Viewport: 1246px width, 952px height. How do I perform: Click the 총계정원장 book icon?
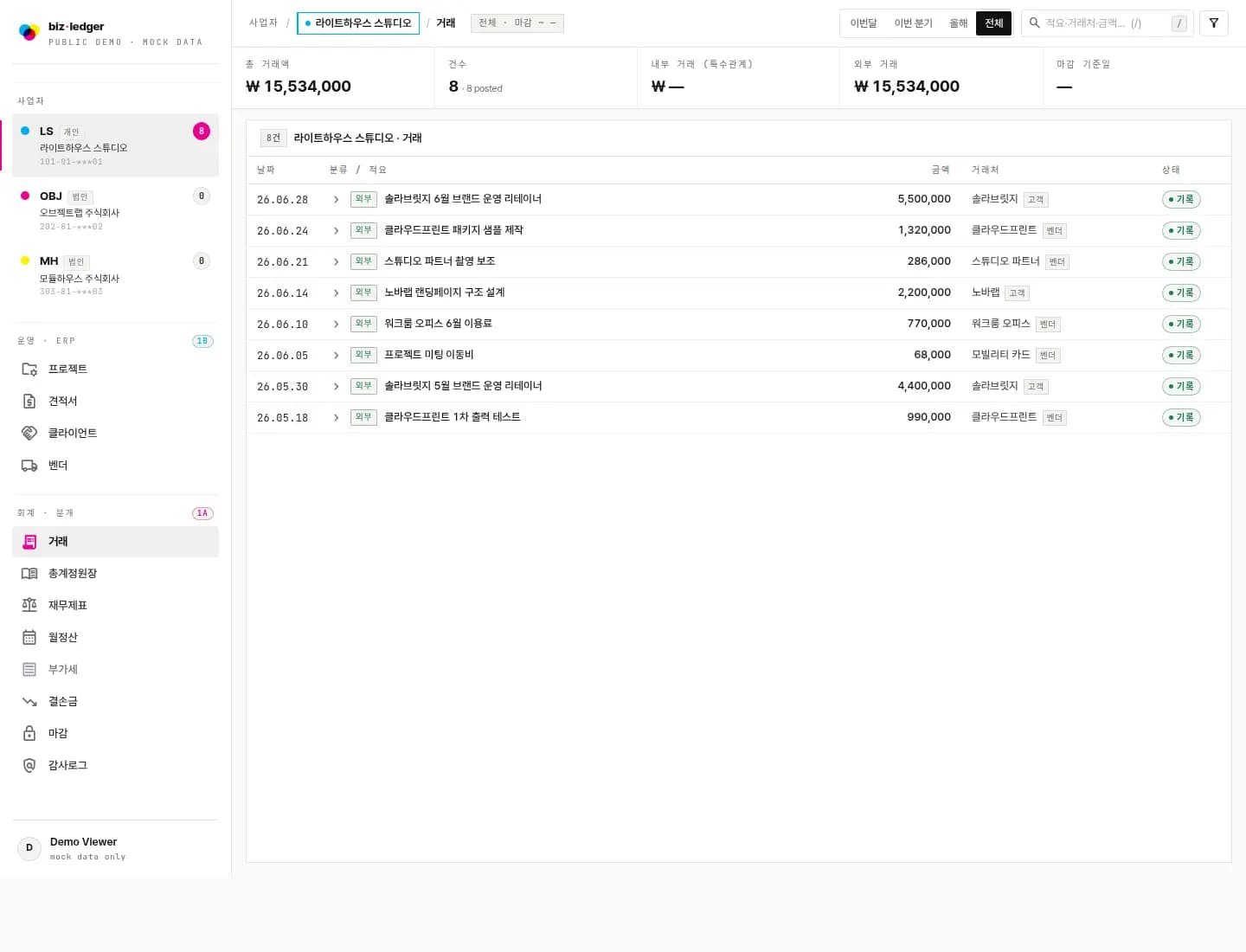coord(29,574)
